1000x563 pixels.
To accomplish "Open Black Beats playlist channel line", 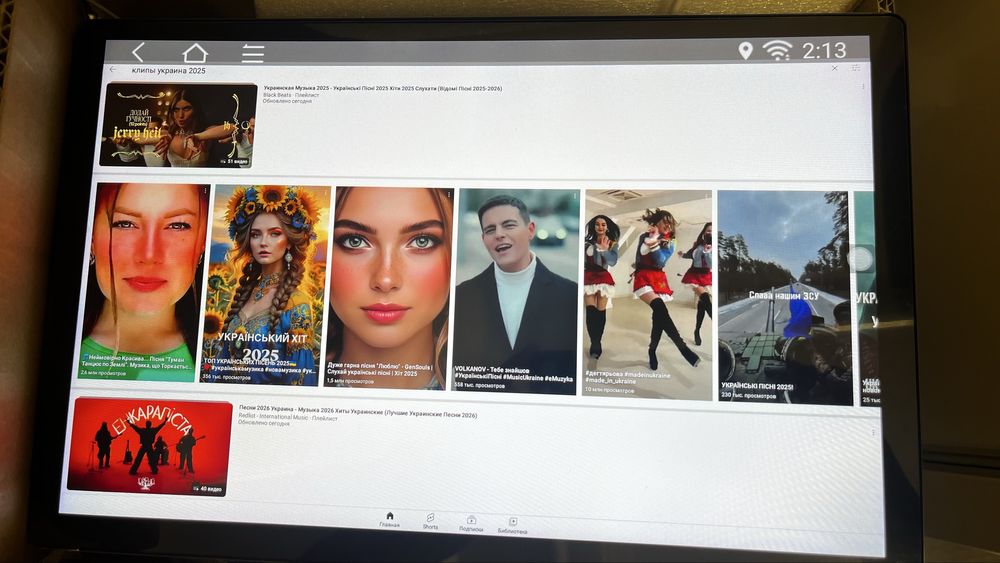I will click(291, 95).
